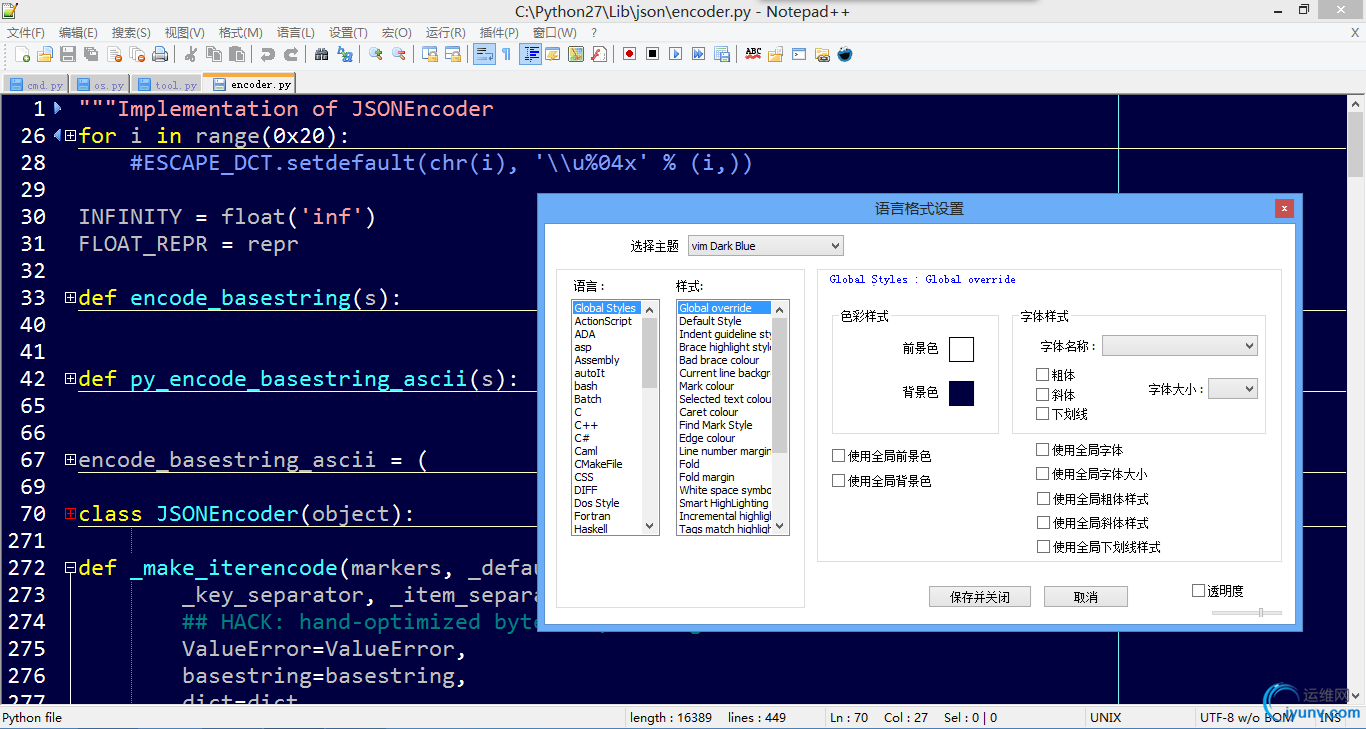Expand red fold marker at line 70
Viewport: 1366px width, 729px height.
click(70, 513)
